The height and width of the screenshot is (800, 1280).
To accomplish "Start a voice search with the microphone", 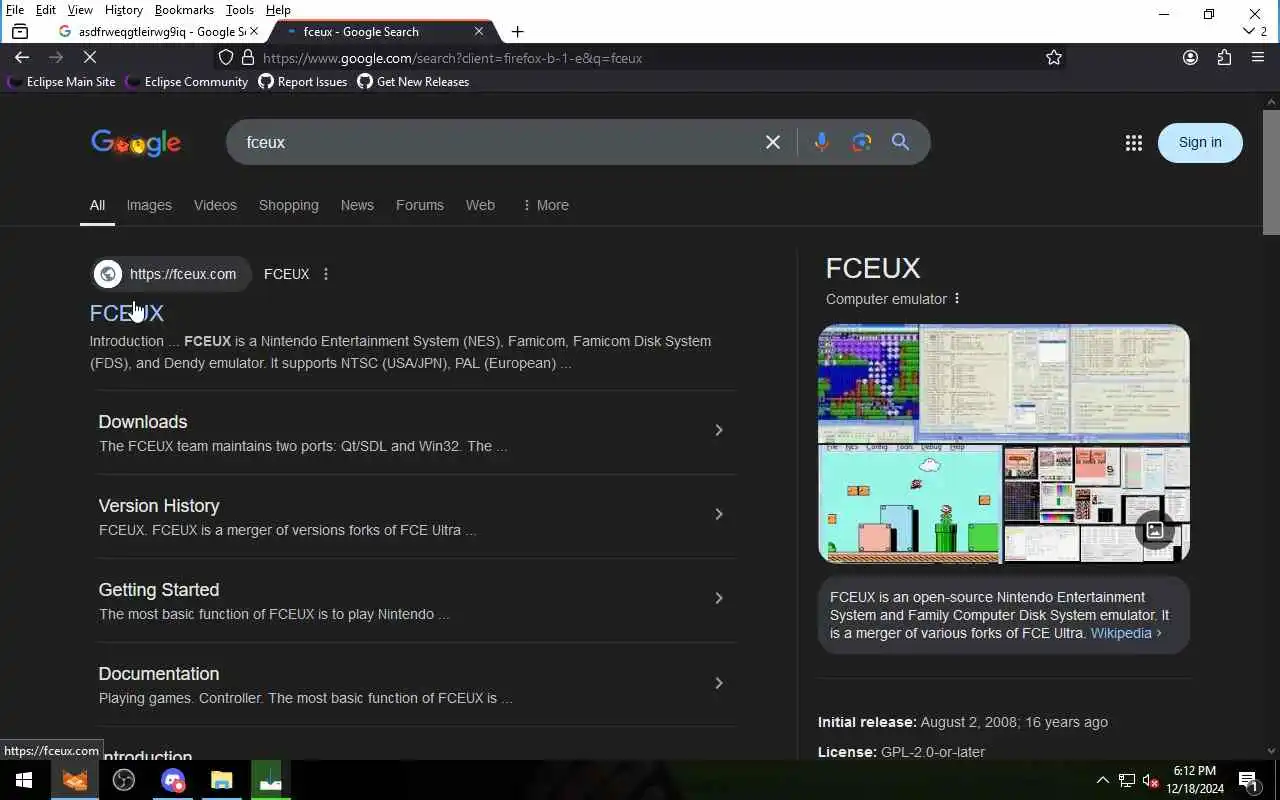I will [821, 142].
